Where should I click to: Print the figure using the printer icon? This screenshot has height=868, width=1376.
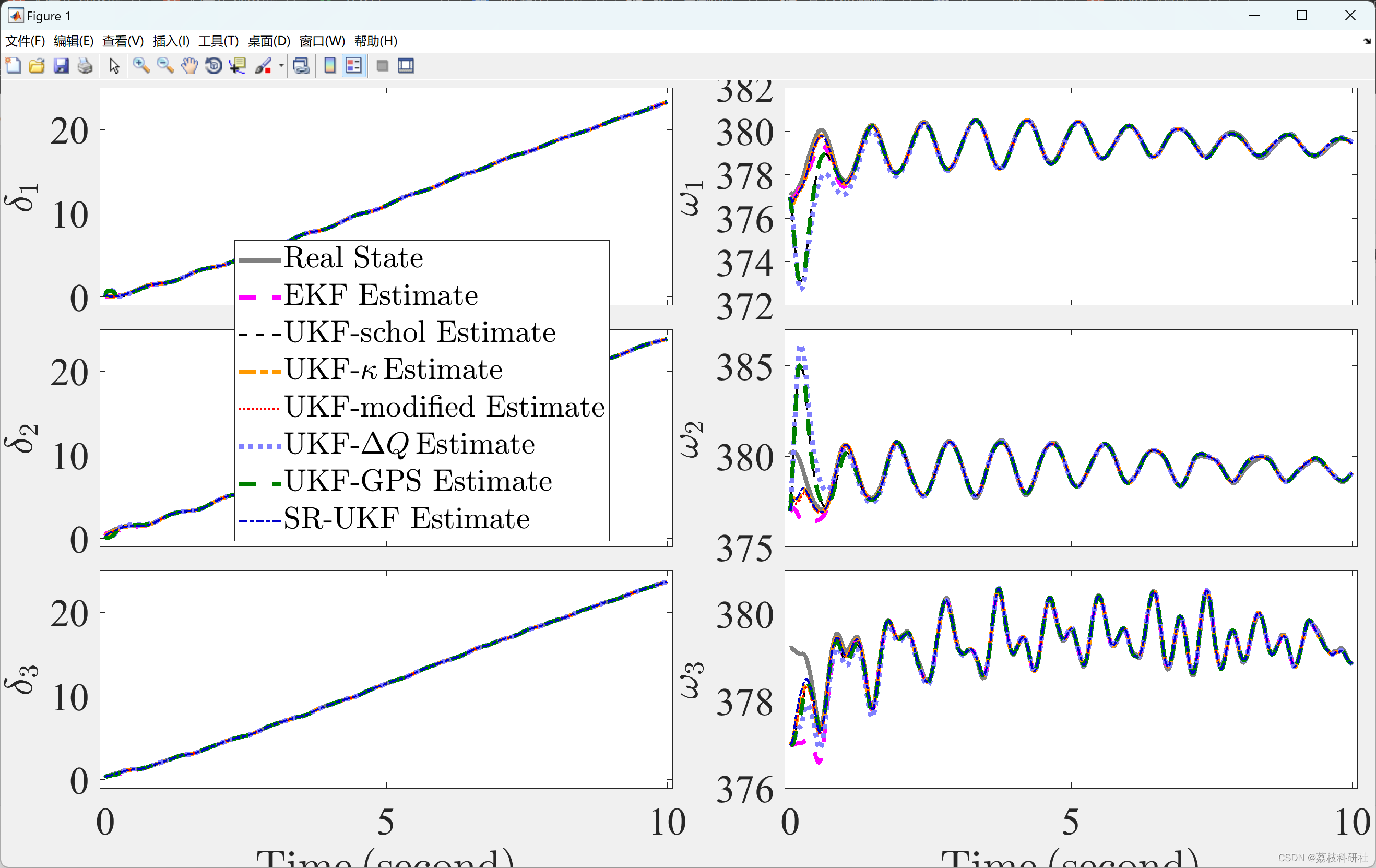(x=85, y=66)
